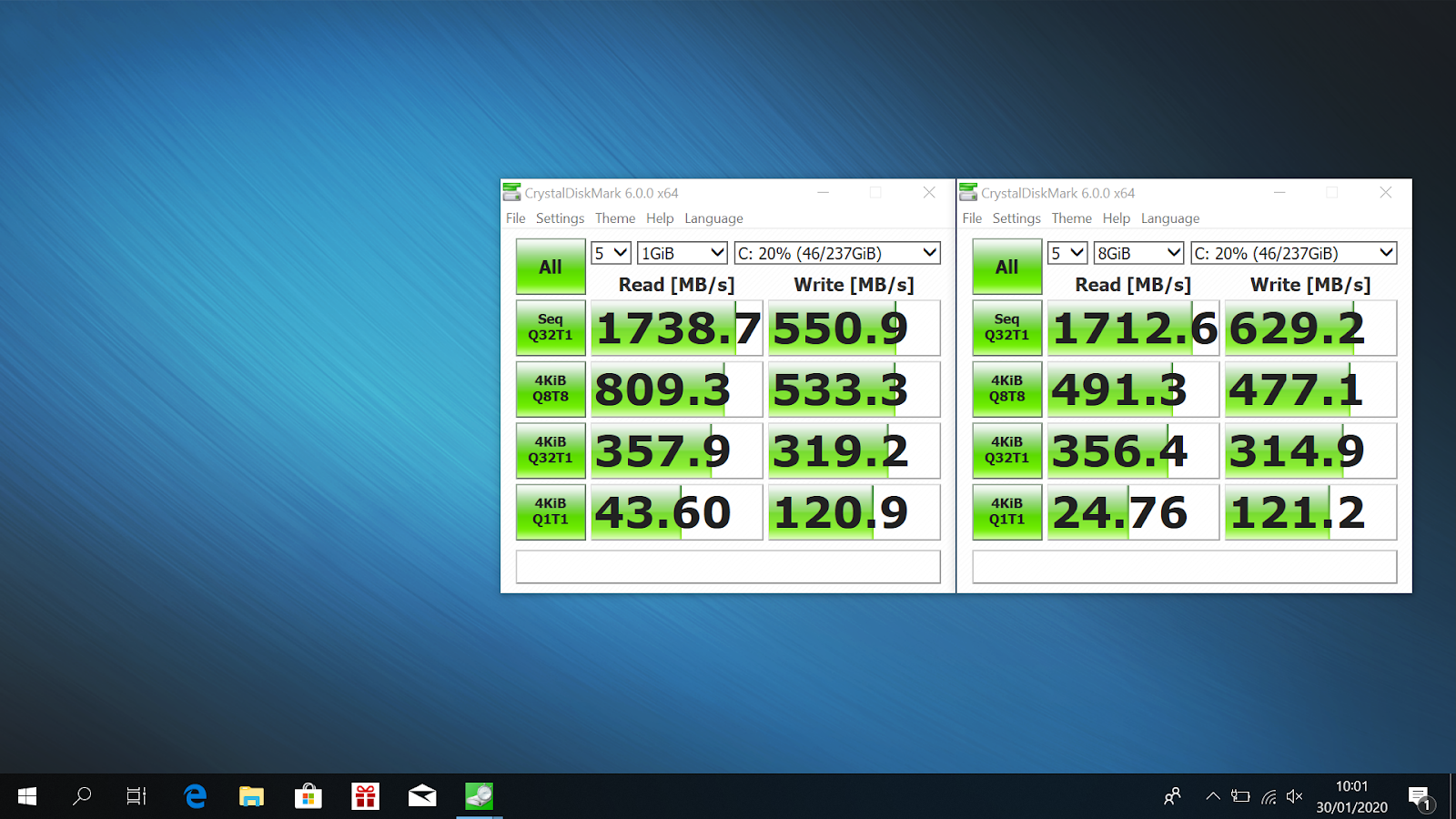
Task: Open People icon in system tray
Action: coord(1172,796)
